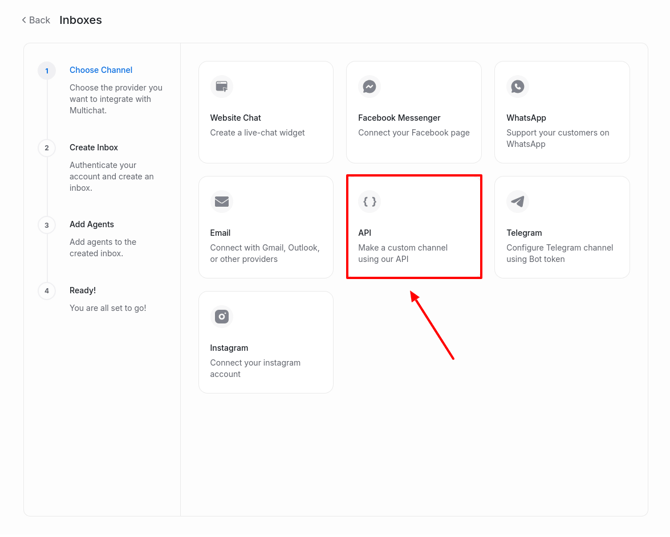Screen dimensions: 670x537
Task: Click step number 3 circle
Action: [47, 225]
